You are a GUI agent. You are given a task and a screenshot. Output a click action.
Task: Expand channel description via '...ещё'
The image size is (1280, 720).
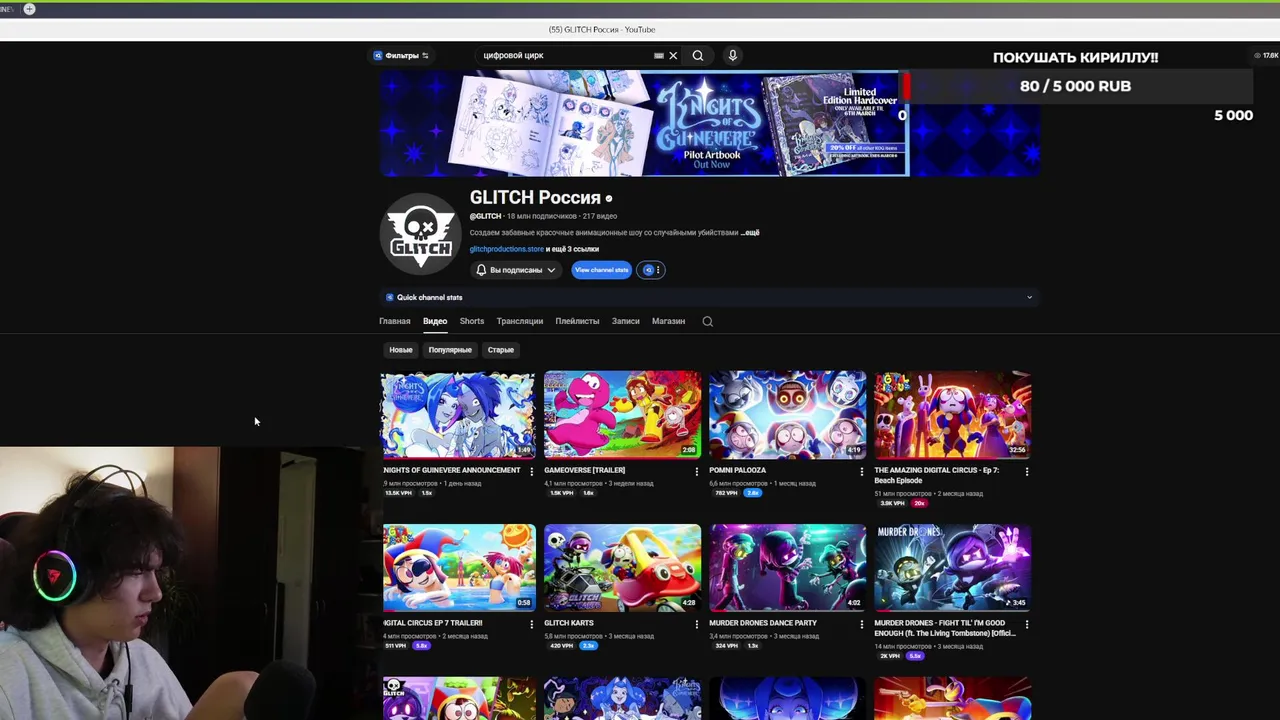click(750, 233)
